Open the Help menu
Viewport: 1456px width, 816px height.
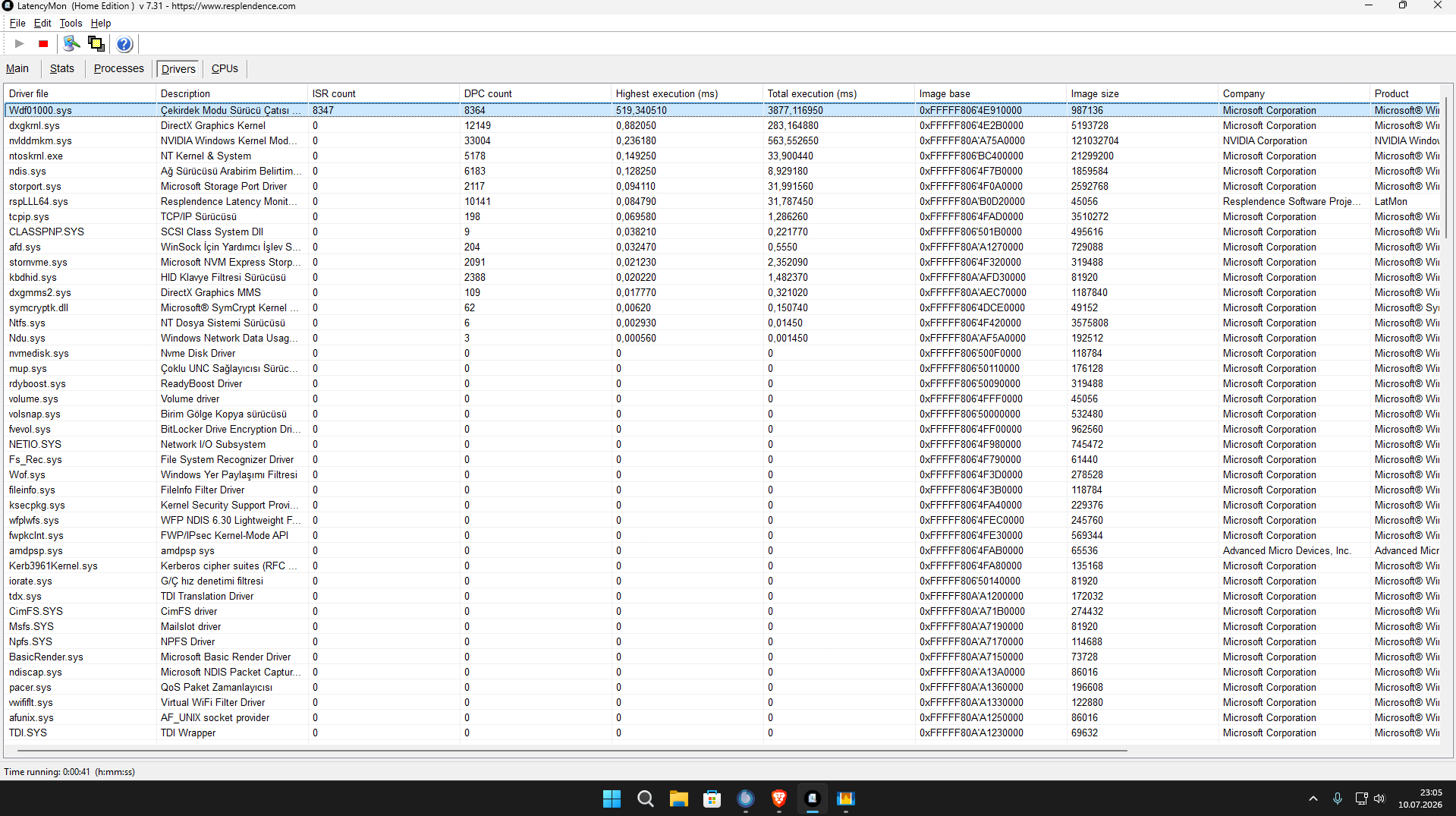101,23
